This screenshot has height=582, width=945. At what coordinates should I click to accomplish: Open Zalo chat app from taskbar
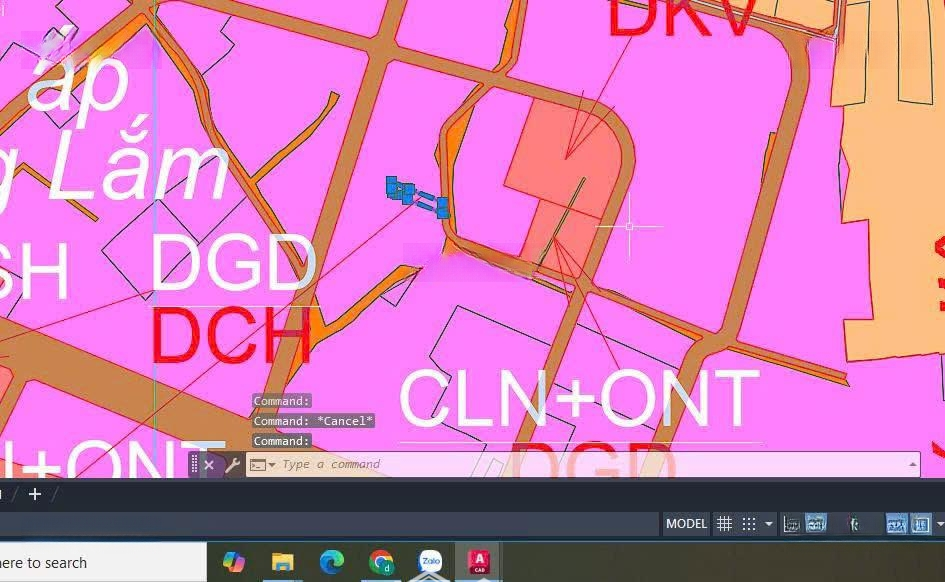[430, 562]
